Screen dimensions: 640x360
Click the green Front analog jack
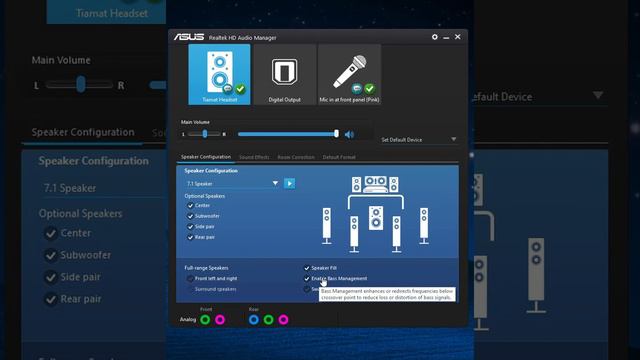(x=205, y=320)
